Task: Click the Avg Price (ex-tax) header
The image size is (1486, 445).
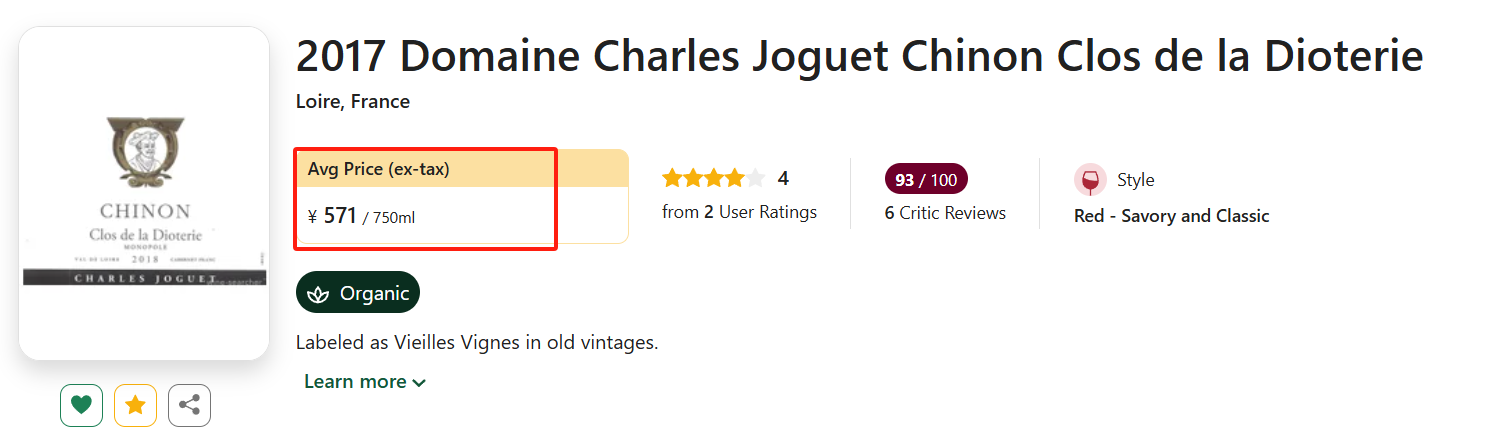Action: click(379, 169)
